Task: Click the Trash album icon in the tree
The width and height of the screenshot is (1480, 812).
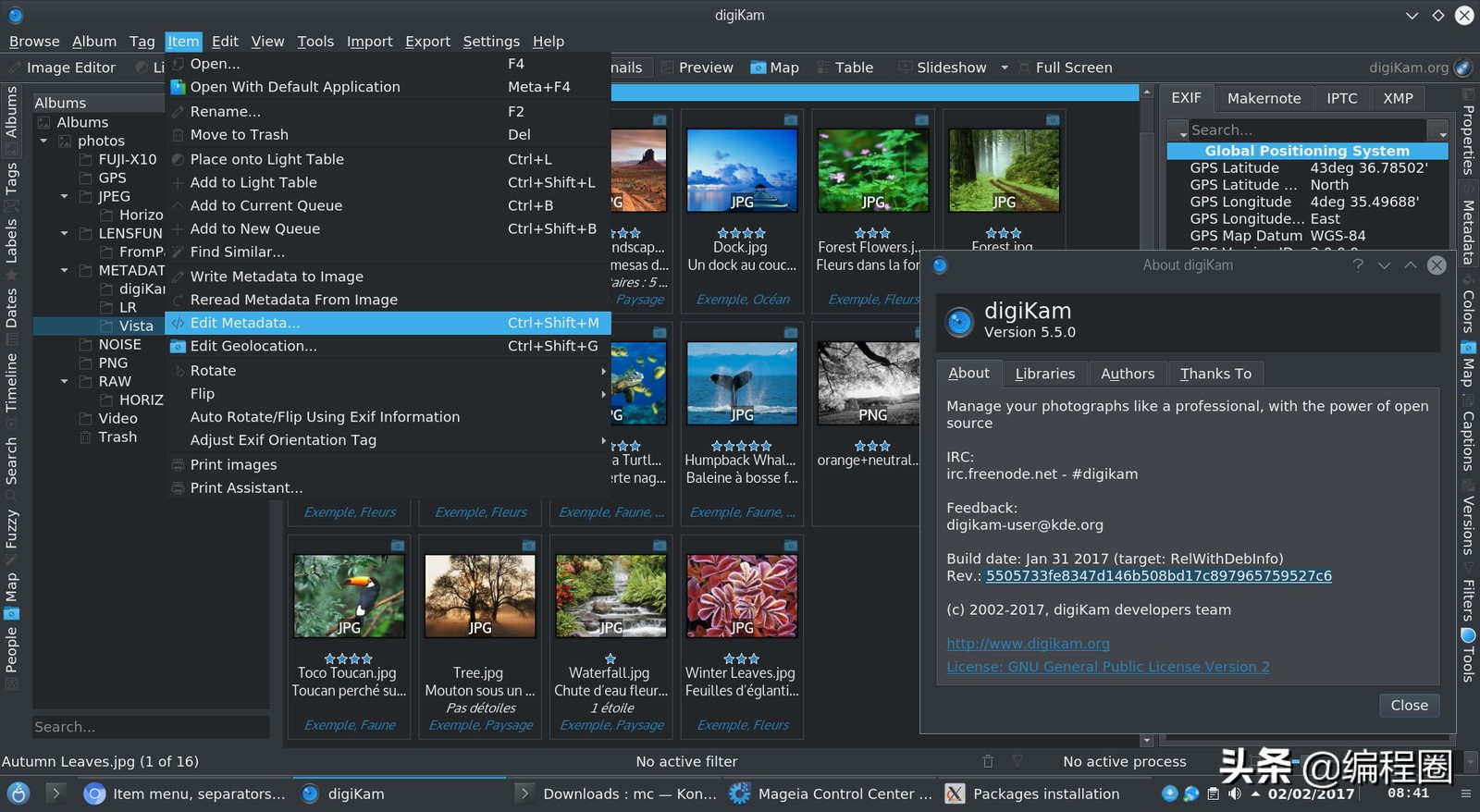Action: pyautogui.click(x=86, y=437)
